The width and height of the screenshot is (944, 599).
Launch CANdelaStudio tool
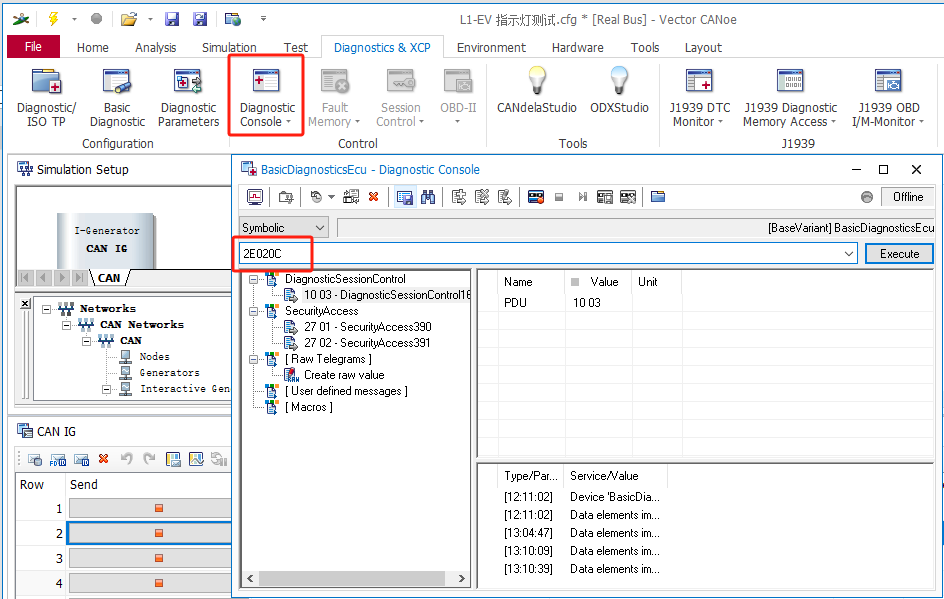click(x=536, y=90)
